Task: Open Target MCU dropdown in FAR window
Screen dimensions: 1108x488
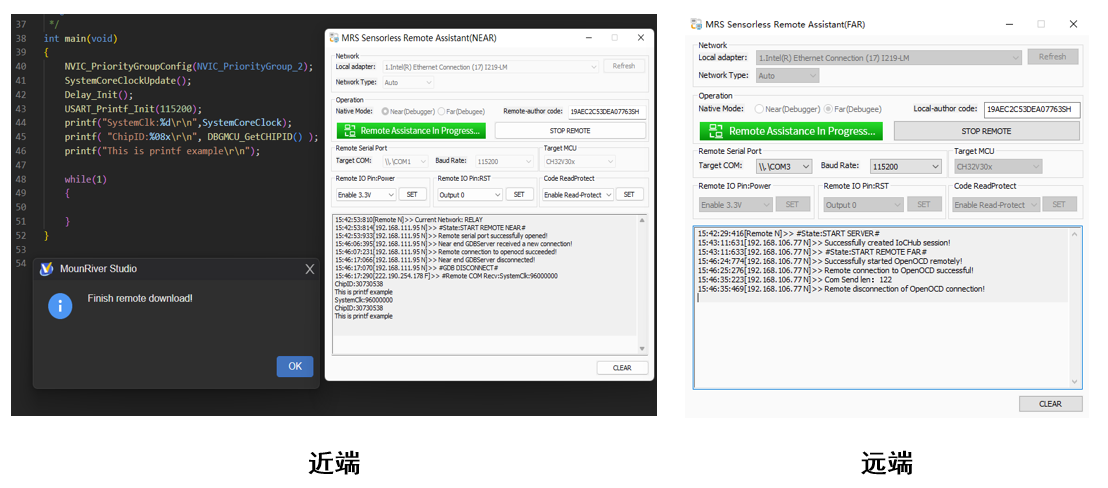Action: point(998,167)
